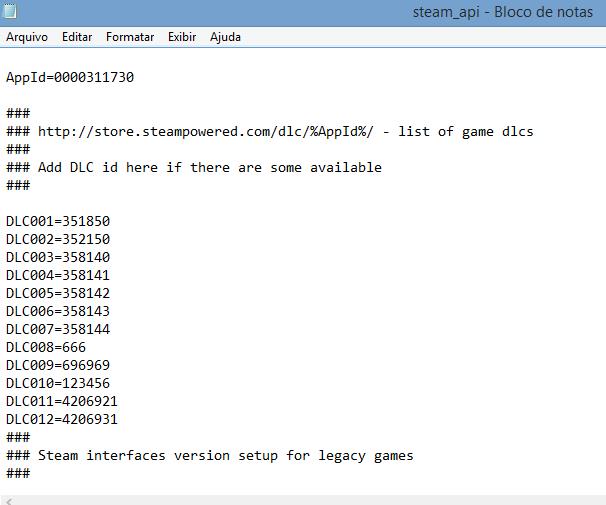This screenshot has width=606, height=505.
Task: Open the Exibir menu
Action: pyautogui.click(x=182, y=37)
